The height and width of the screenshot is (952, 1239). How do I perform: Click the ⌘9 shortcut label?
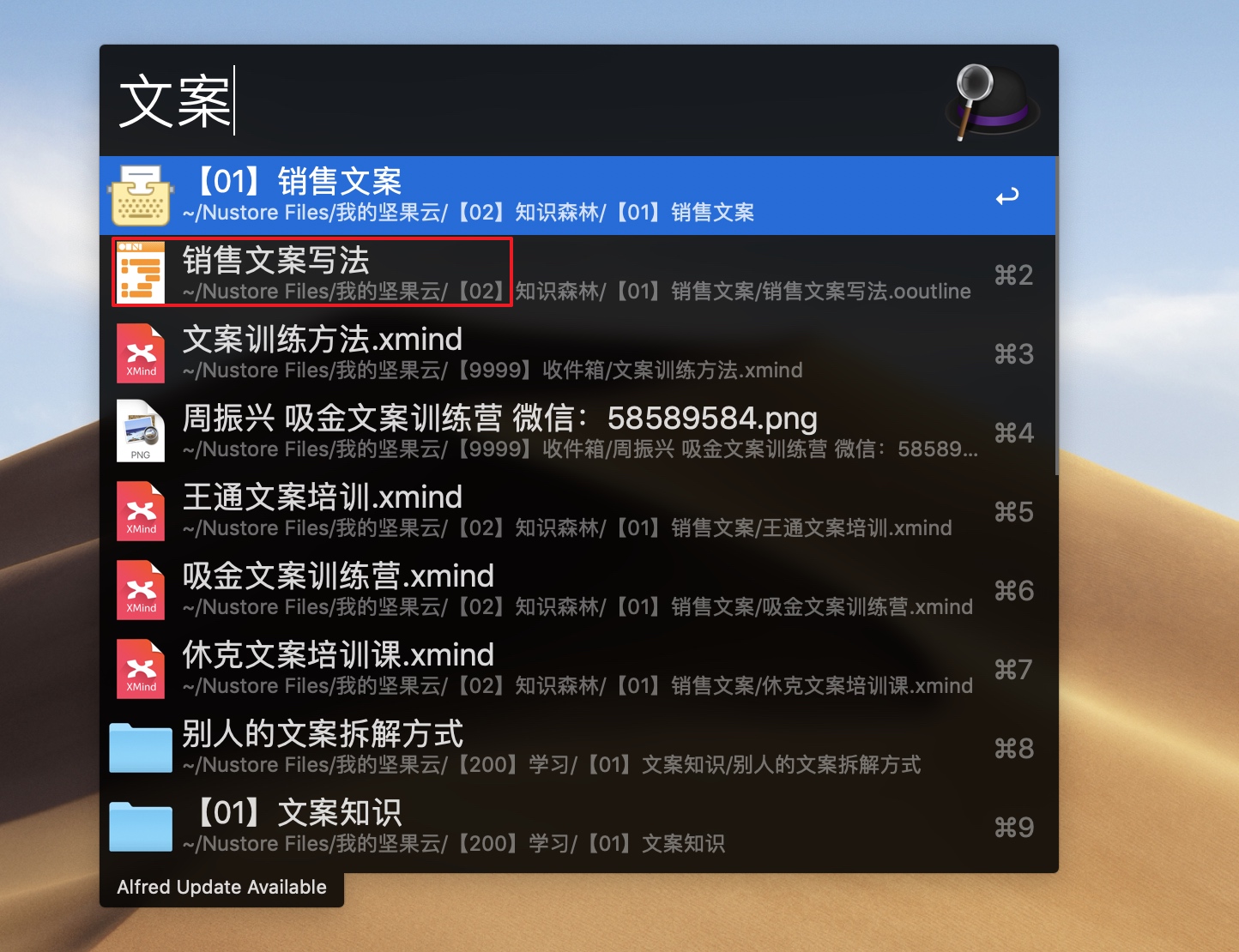(1014, 828)
